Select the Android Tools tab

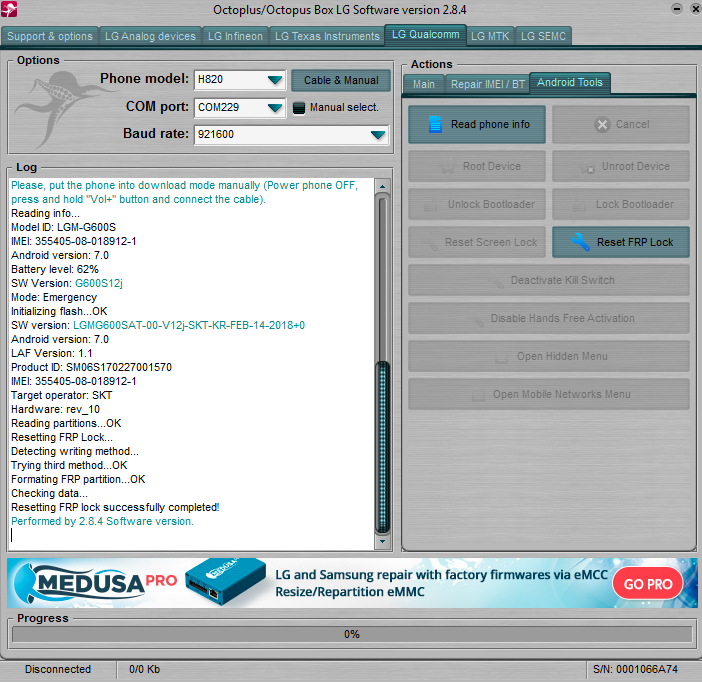[569, 82]
